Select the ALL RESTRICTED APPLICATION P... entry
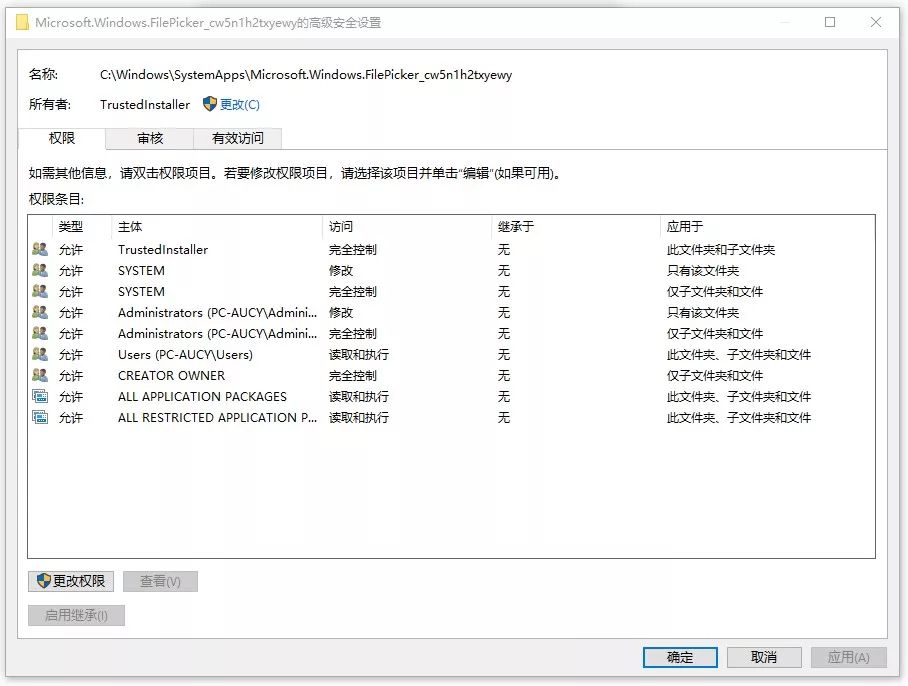 451,417
